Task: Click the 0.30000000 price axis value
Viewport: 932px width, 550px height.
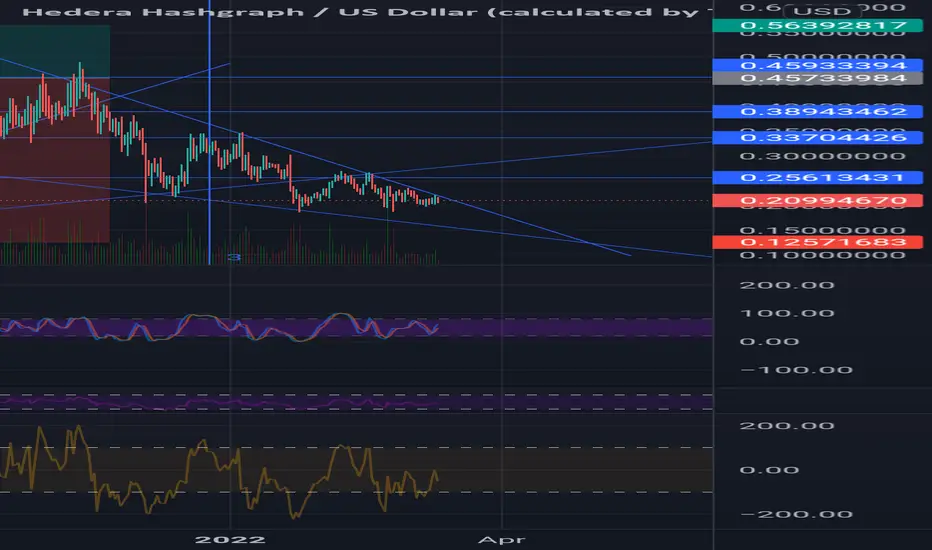Action: click(x=823, y=156)
